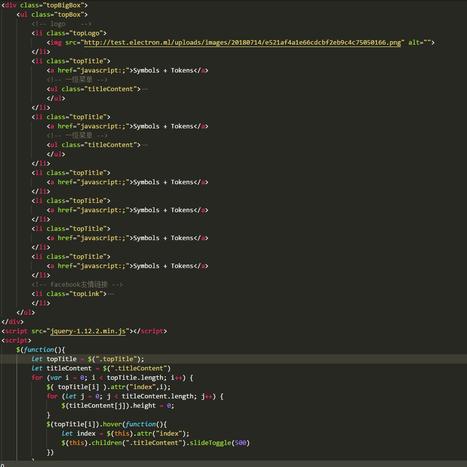Click the ul class="topBox" opening tag line

pyautogui.click(x=52, y=15)
